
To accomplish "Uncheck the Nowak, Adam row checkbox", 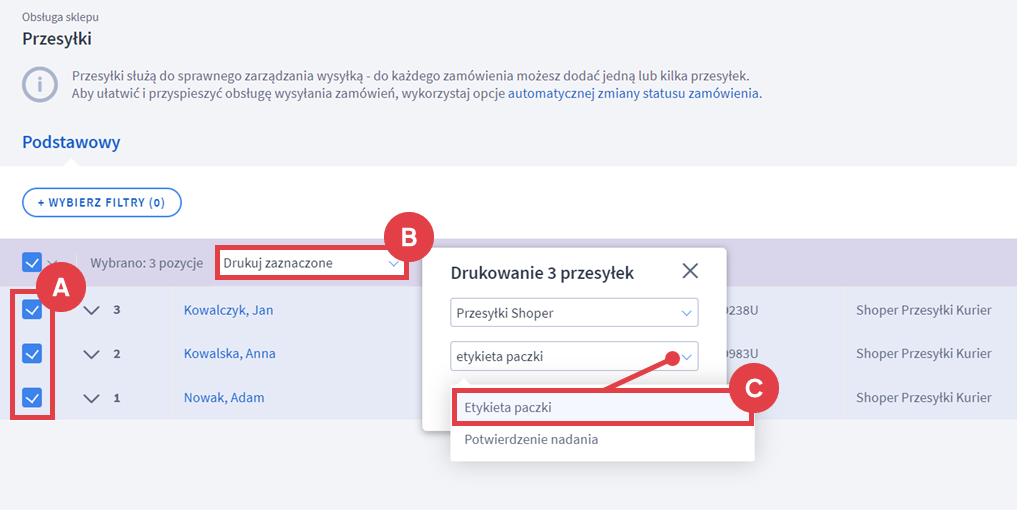I will coord(32,397).
